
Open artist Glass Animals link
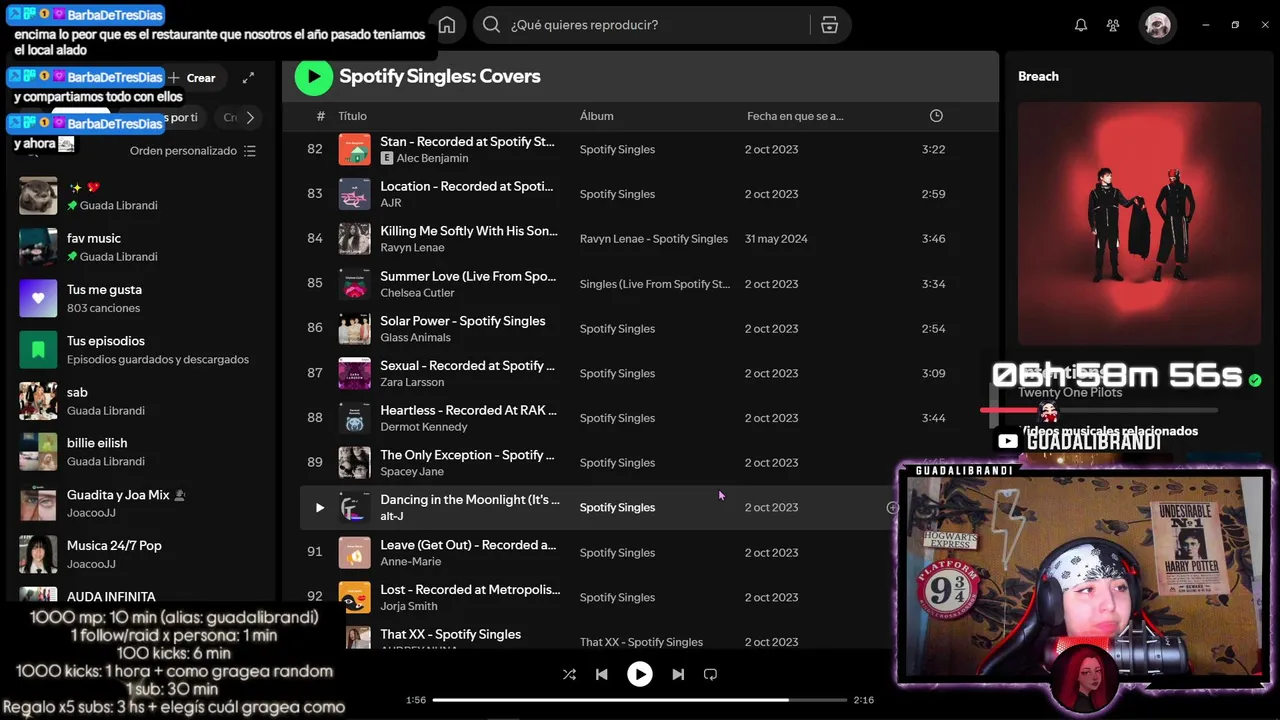415,338
